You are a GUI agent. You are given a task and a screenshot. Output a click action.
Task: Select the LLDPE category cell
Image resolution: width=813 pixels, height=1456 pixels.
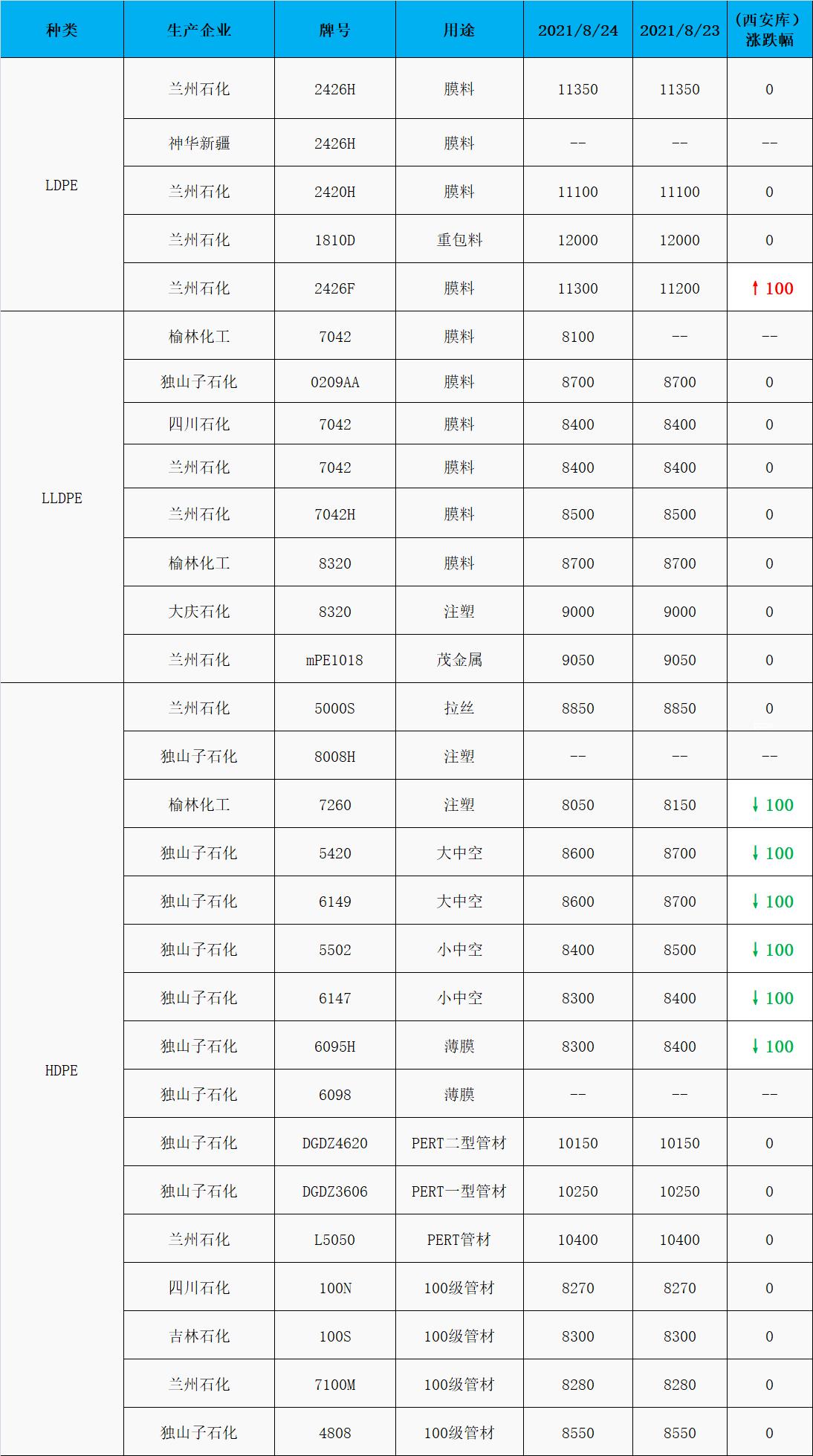click(x=62, y=498)
